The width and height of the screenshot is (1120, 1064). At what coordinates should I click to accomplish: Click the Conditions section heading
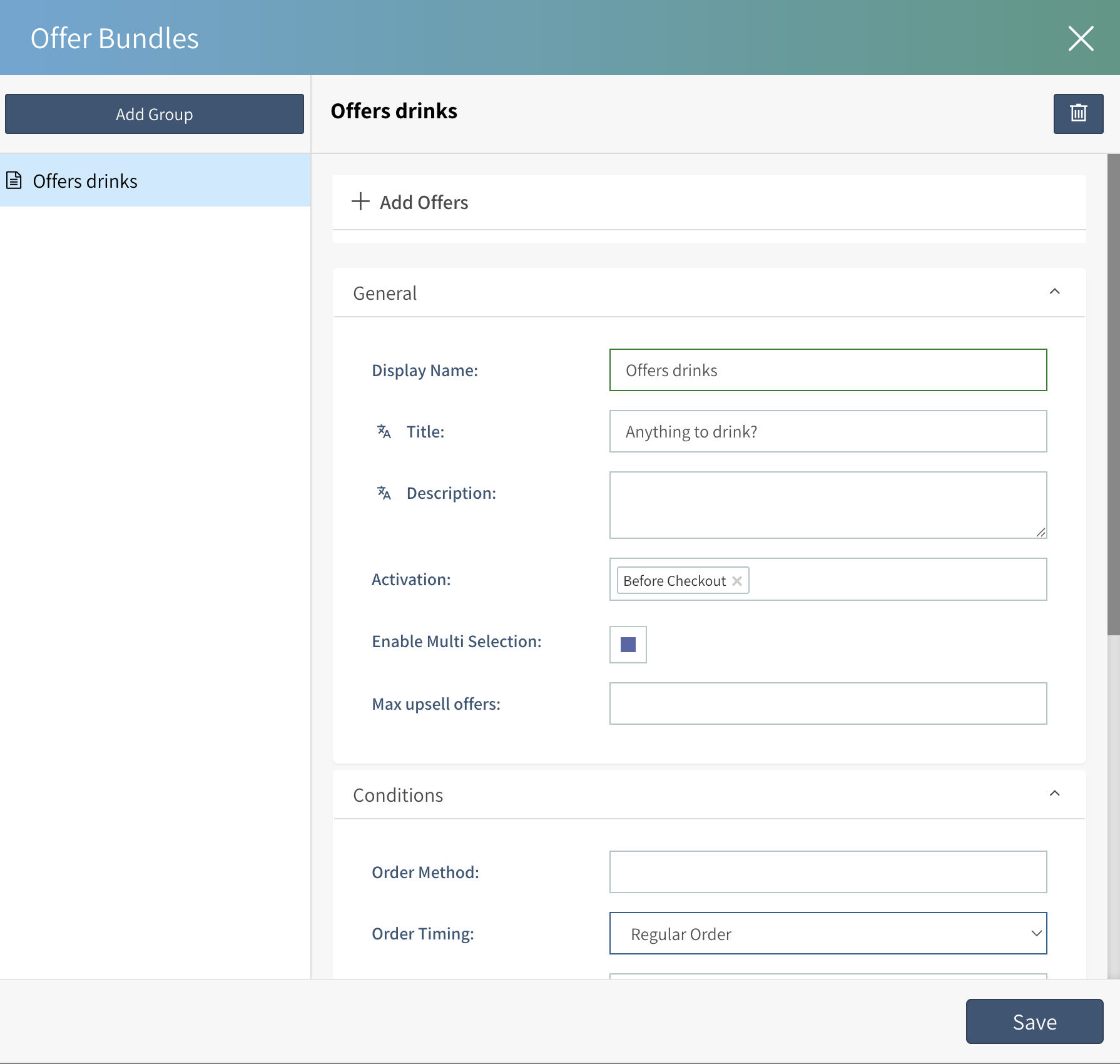(x=398, y=795)
